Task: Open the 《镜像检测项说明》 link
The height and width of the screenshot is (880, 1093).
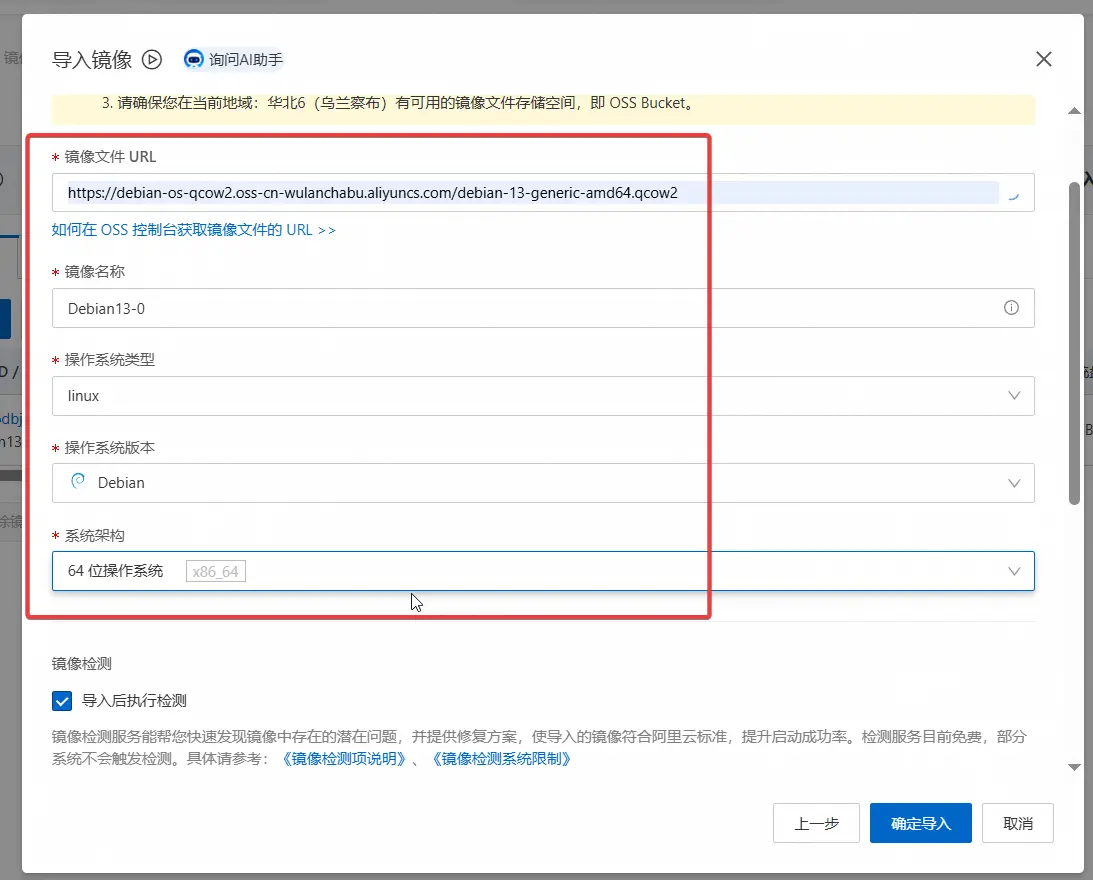Action: tap(346, 759)
